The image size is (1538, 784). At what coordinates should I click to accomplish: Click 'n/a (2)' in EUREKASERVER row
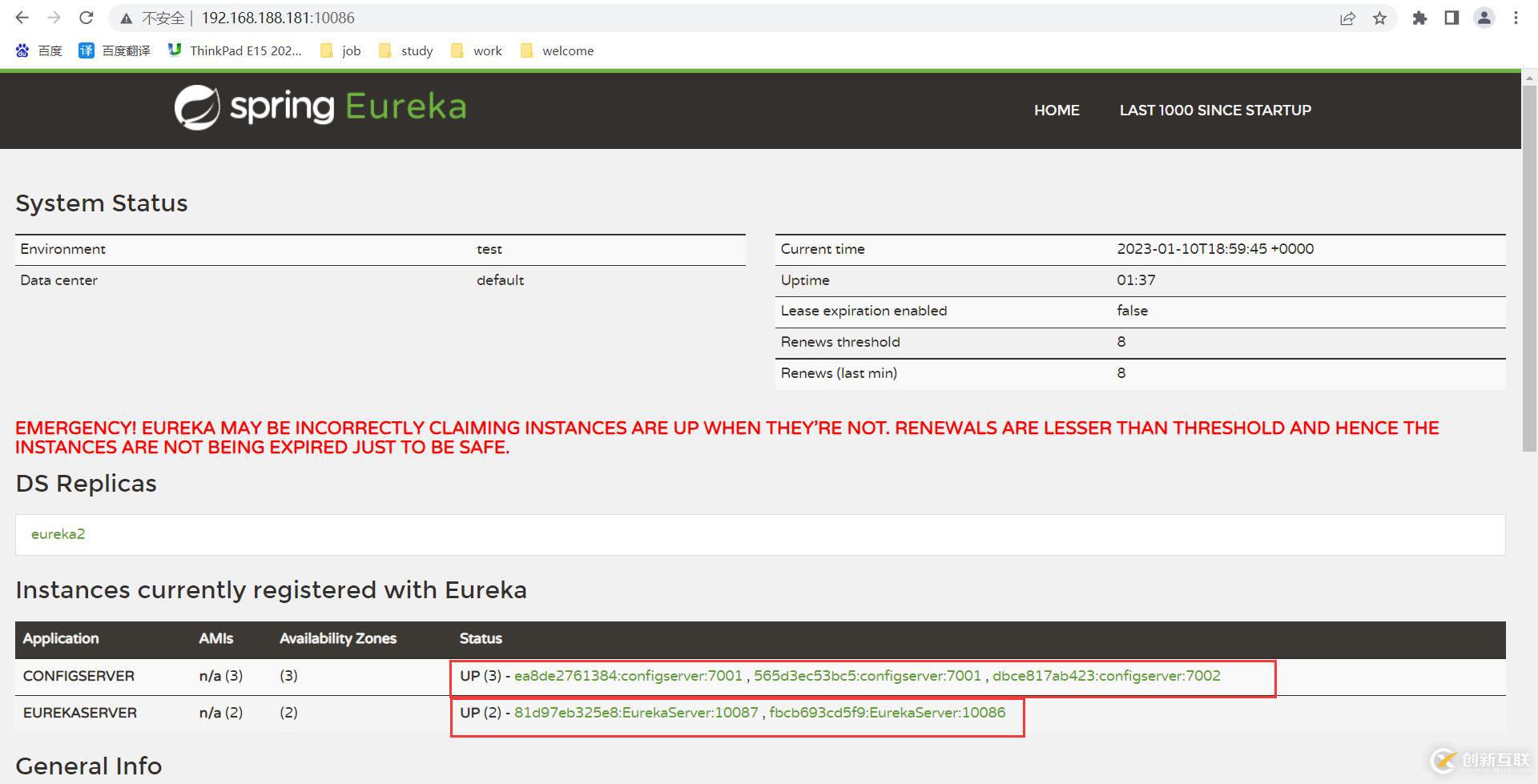click(221, 713)
